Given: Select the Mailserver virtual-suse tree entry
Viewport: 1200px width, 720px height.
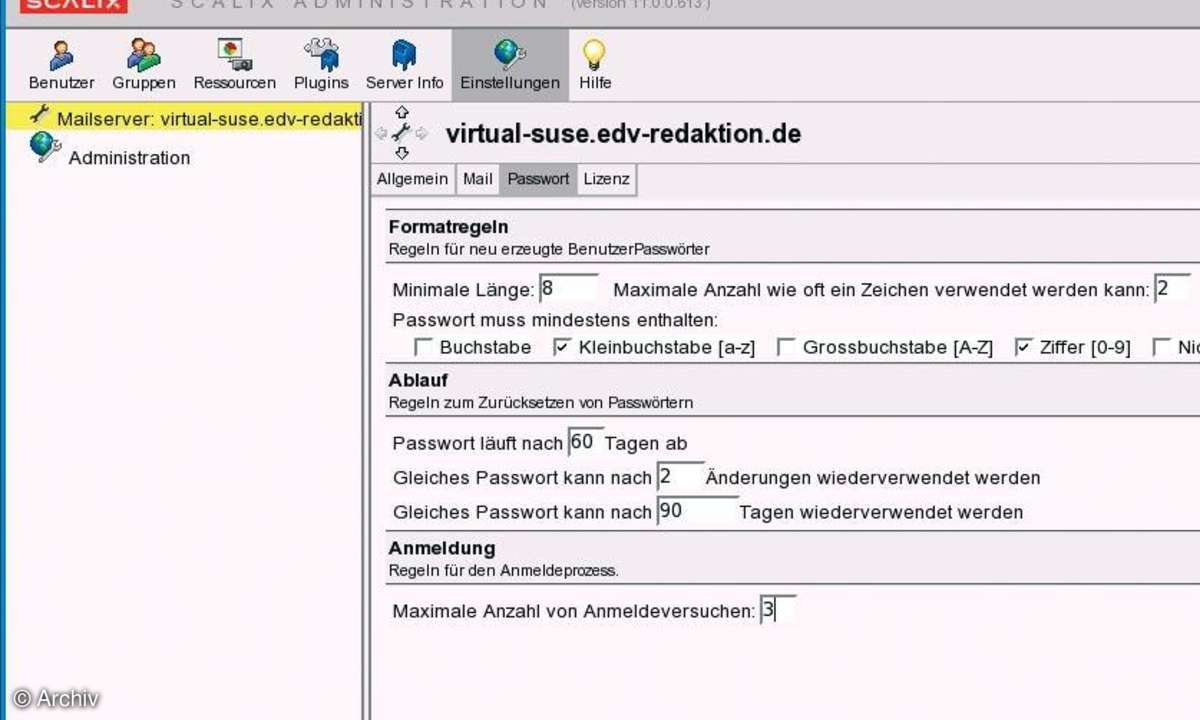Looking at the screenshot, I should (x=183, y=117).
